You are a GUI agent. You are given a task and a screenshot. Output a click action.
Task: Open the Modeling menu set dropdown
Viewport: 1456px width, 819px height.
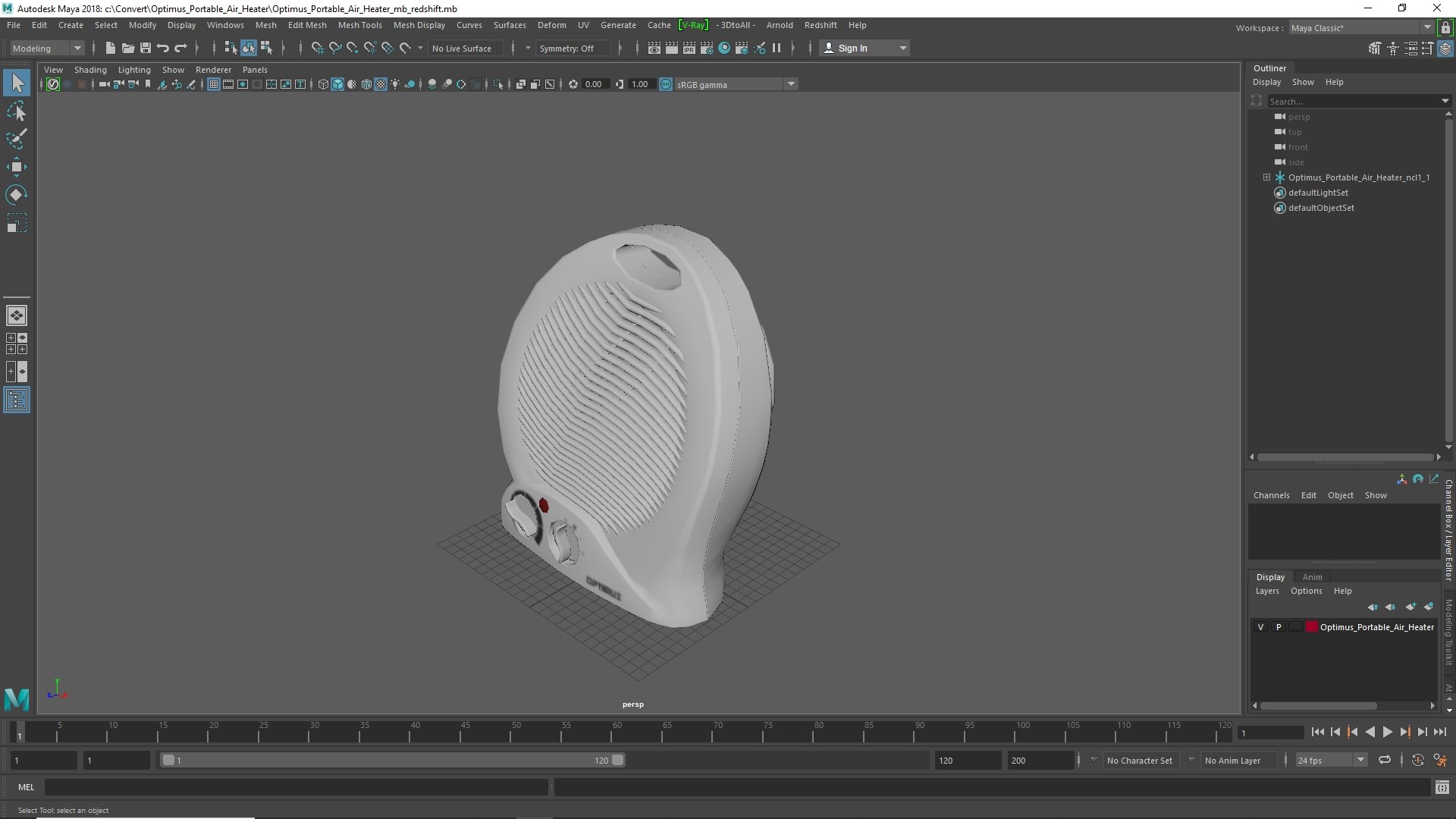(x=47, y=48)
